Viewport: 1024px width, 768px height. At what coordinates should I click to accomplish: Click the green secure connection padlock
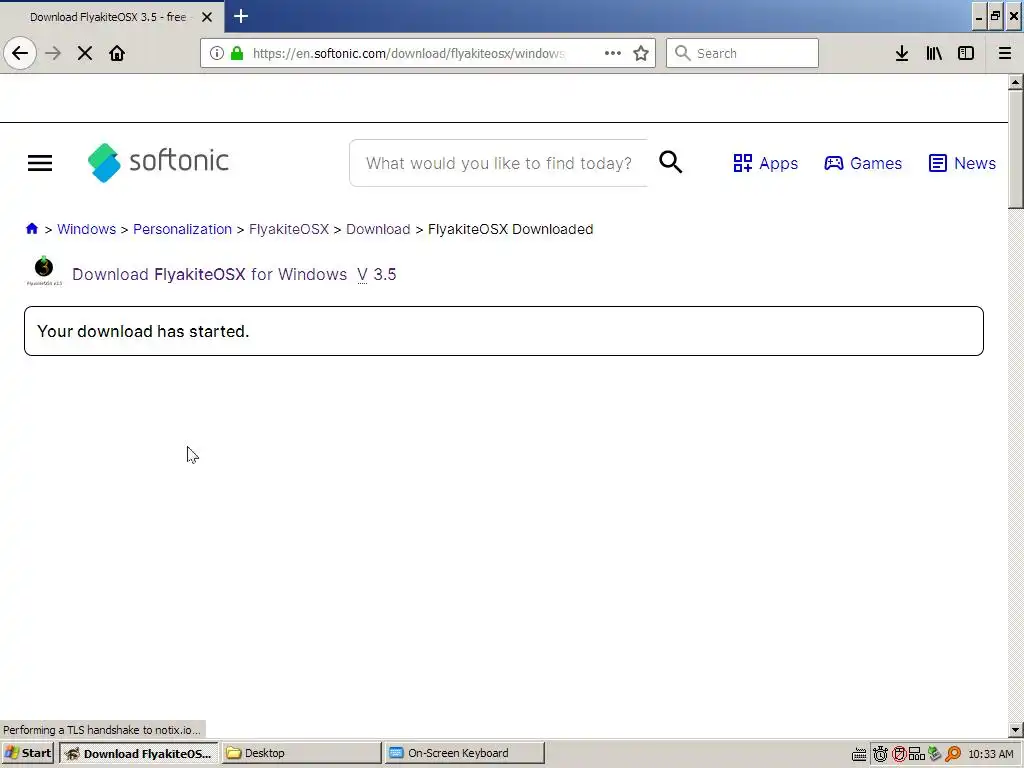click(237, 53)
